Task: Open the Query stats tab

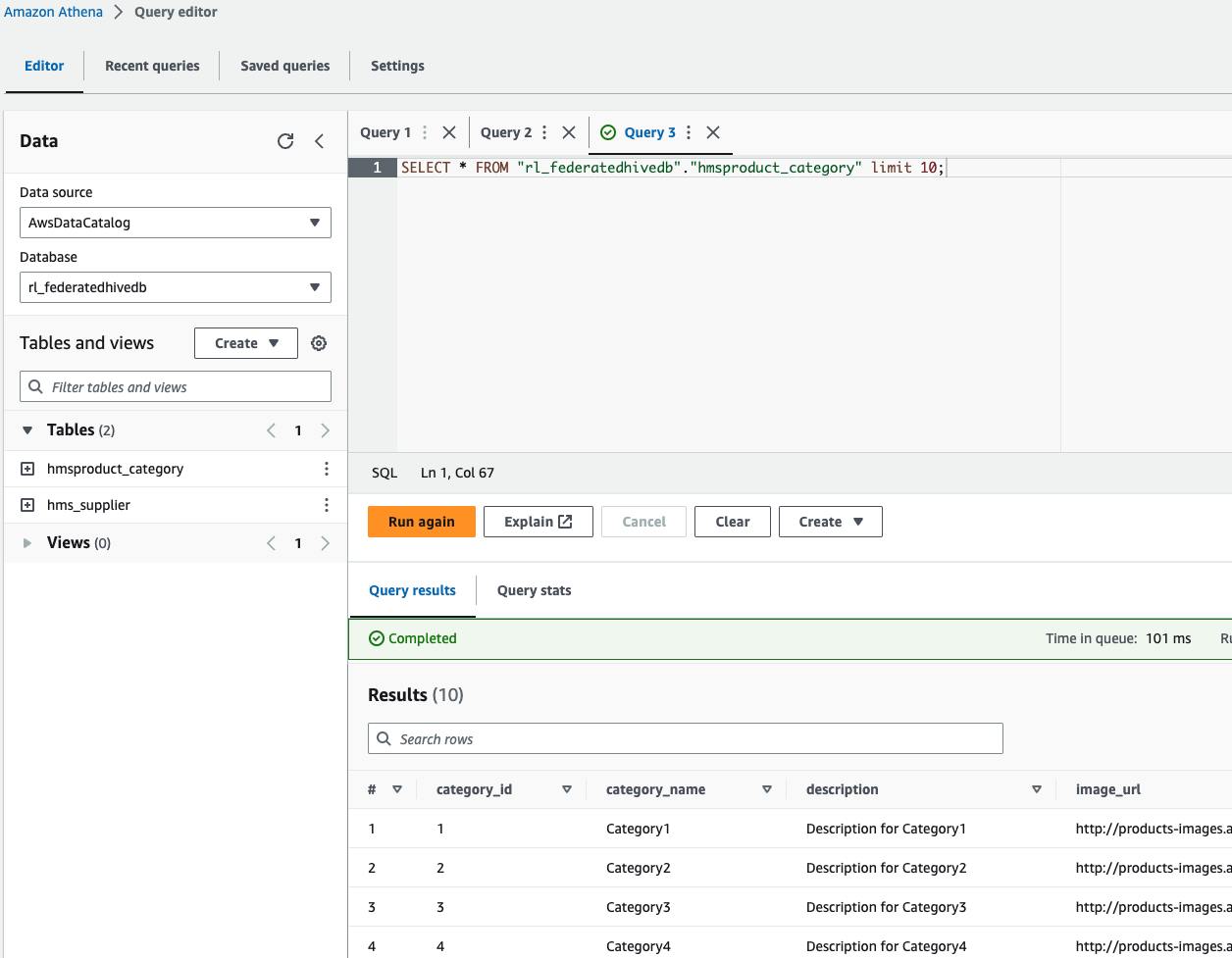Action: 534,590
